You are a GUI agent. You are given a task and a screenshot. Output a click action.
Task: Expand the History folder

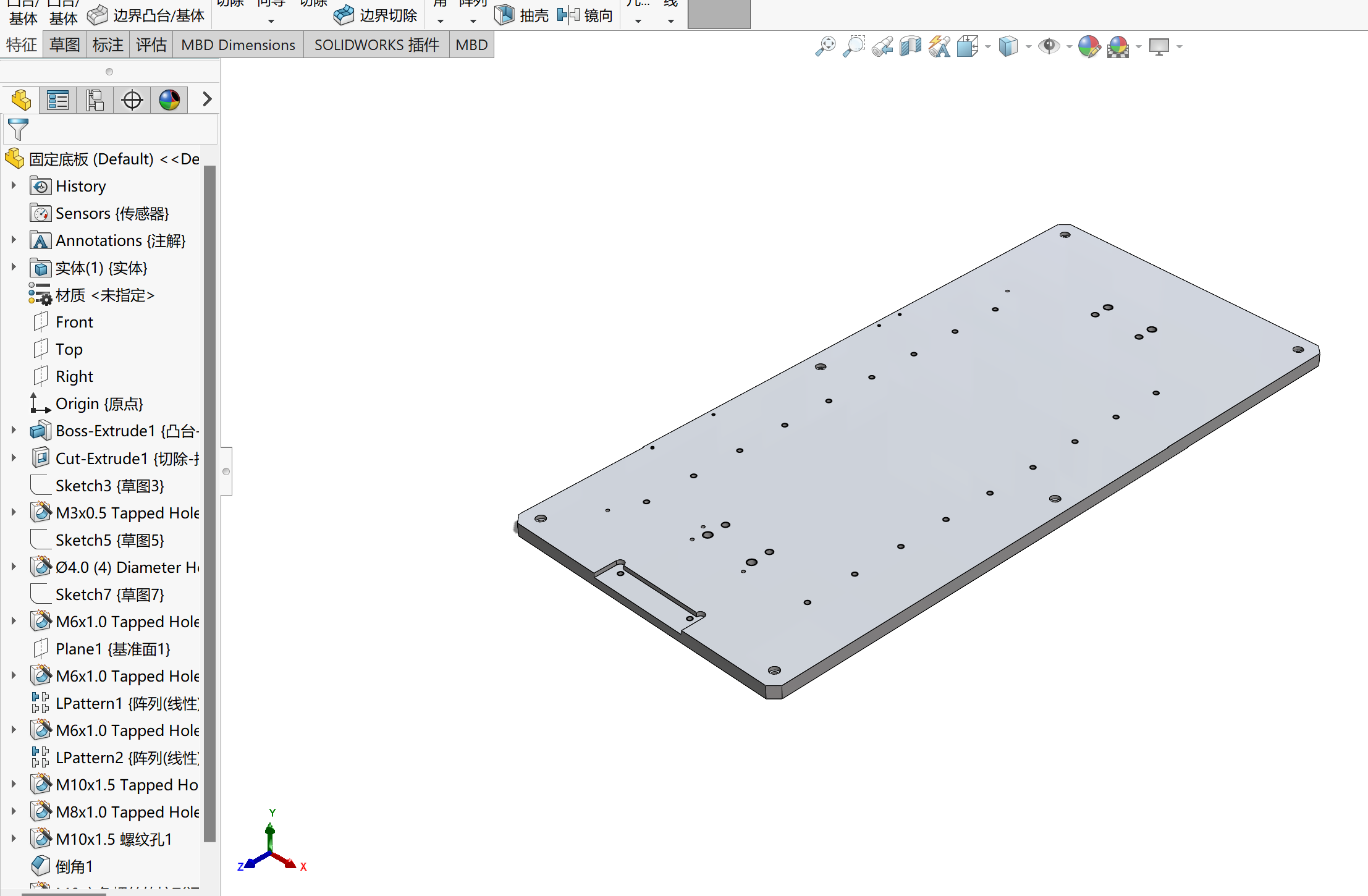pos(14,186)
